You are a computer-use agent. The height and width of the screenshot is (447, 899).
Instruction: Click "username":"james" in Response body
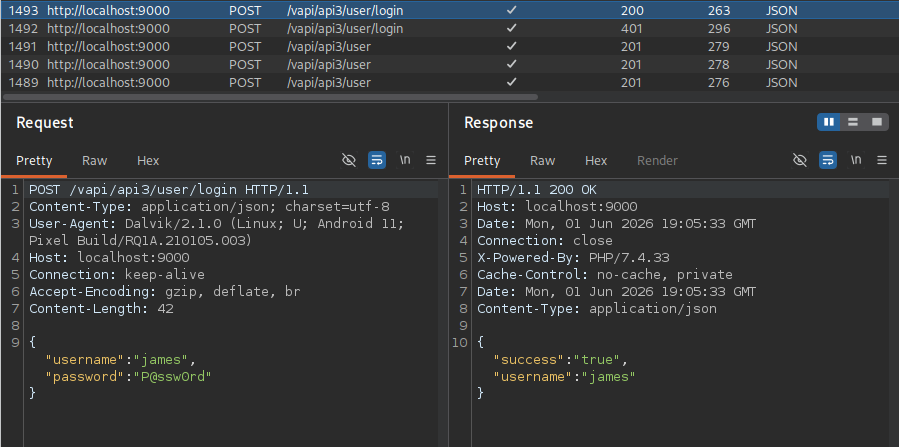[x=565, y=377]
